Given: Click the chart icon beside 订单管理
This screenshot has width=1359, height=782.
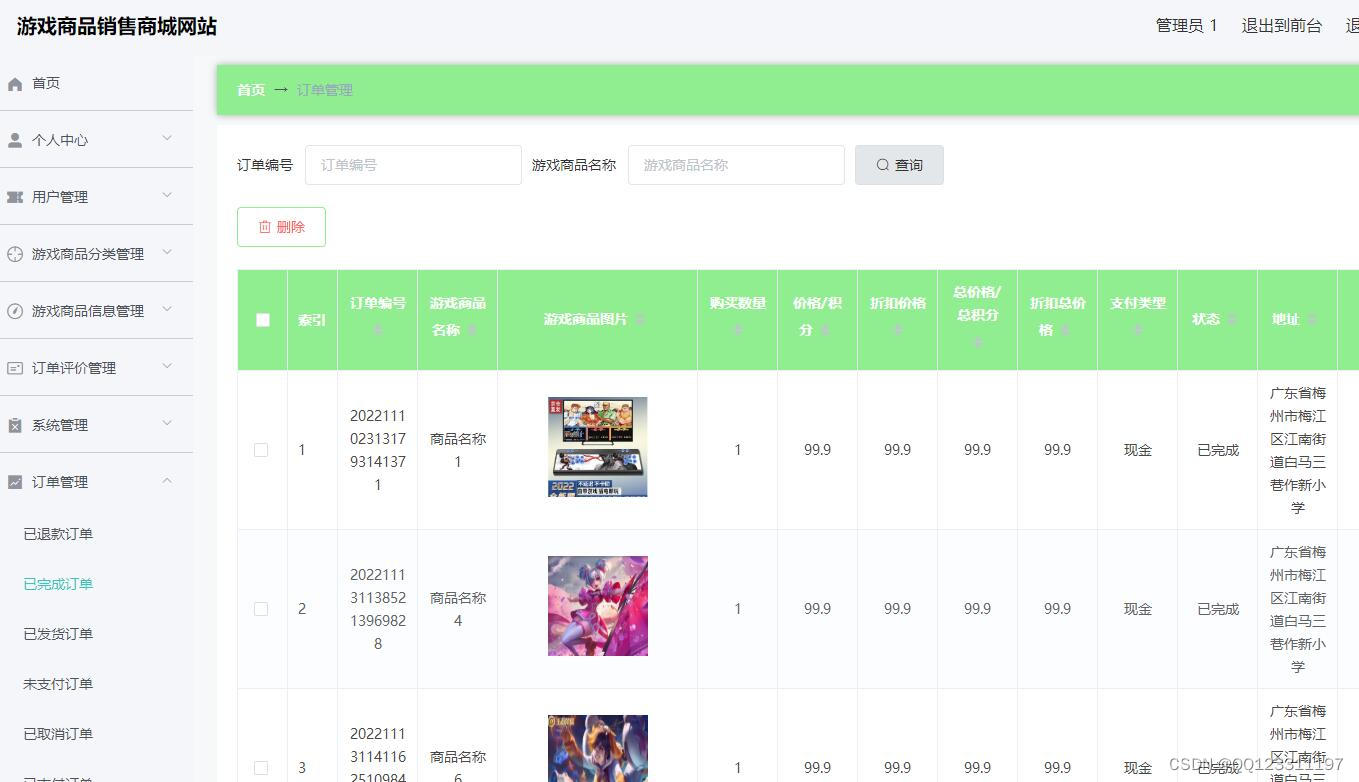Looking at the screenshot, I should [x=15, y=483].
